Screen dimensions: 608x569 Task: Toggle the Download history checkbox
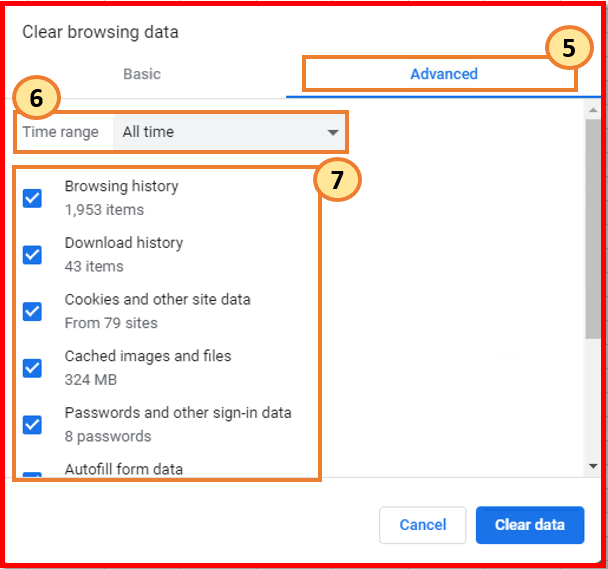(33, 254)
